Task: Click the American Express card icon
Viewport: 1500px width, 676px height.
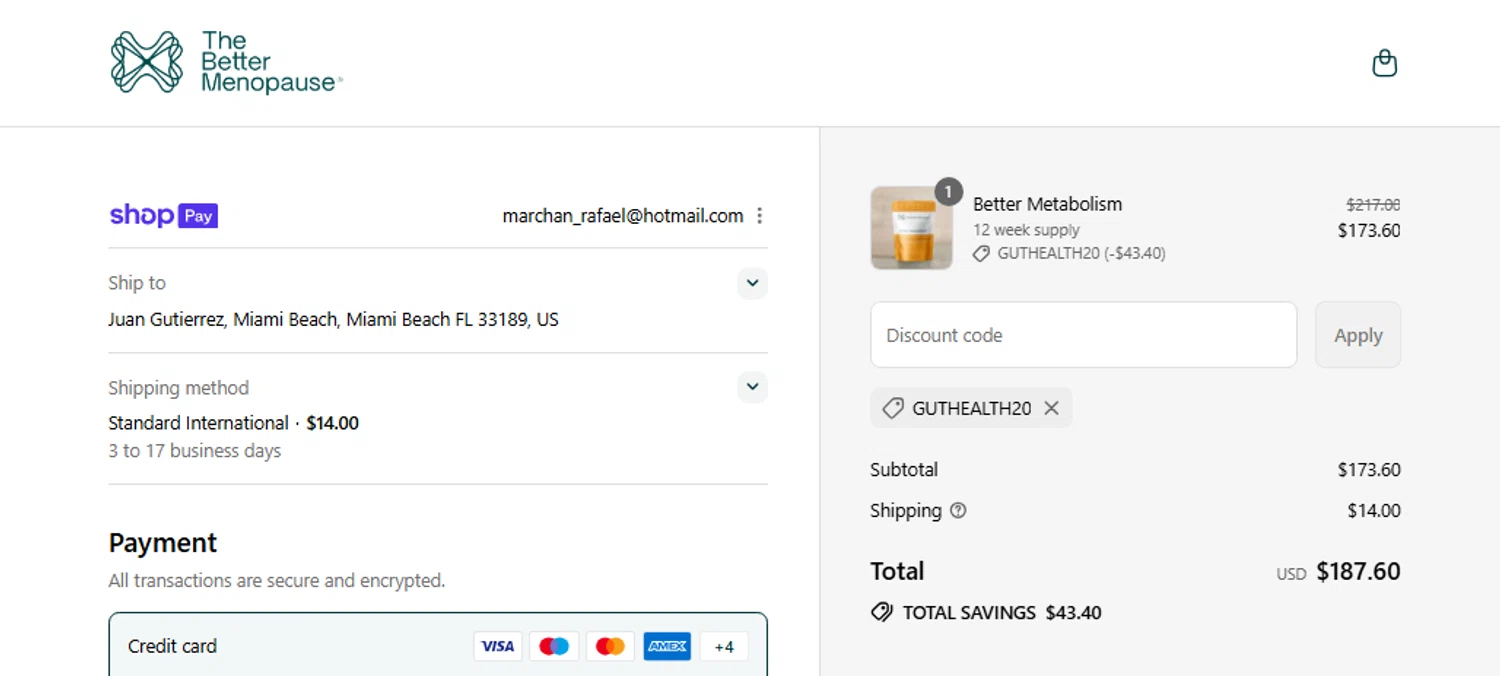Action: (667, 647)
